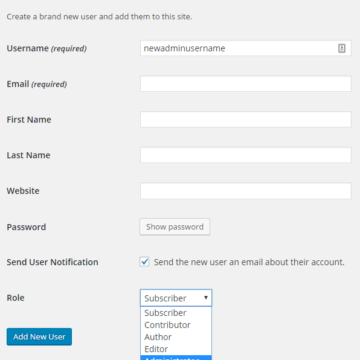Click the Add New User button
Image resolution: width=360 pixels, height=360 pixels.
tap(39, 337)
